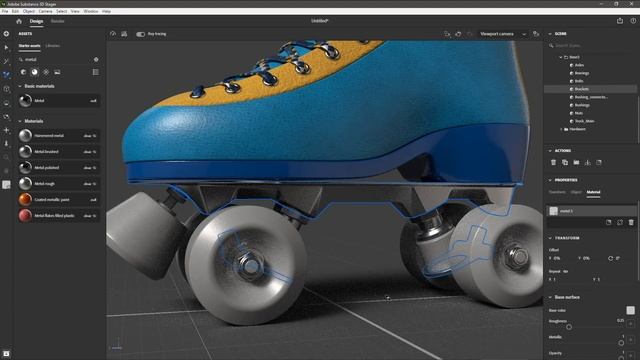Select the metal 1 material entry
The image size is (640, 360).
pyautogui.click(x=591, y=211)
